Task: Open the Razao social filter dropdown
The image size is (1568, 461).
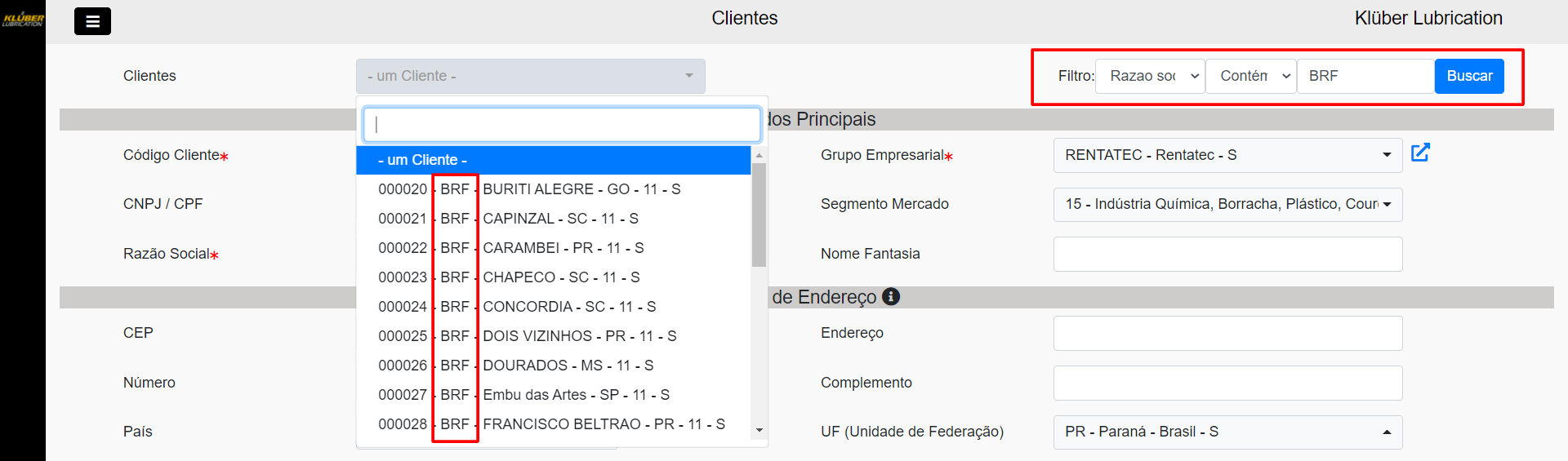Action: tap(1150, 76)
